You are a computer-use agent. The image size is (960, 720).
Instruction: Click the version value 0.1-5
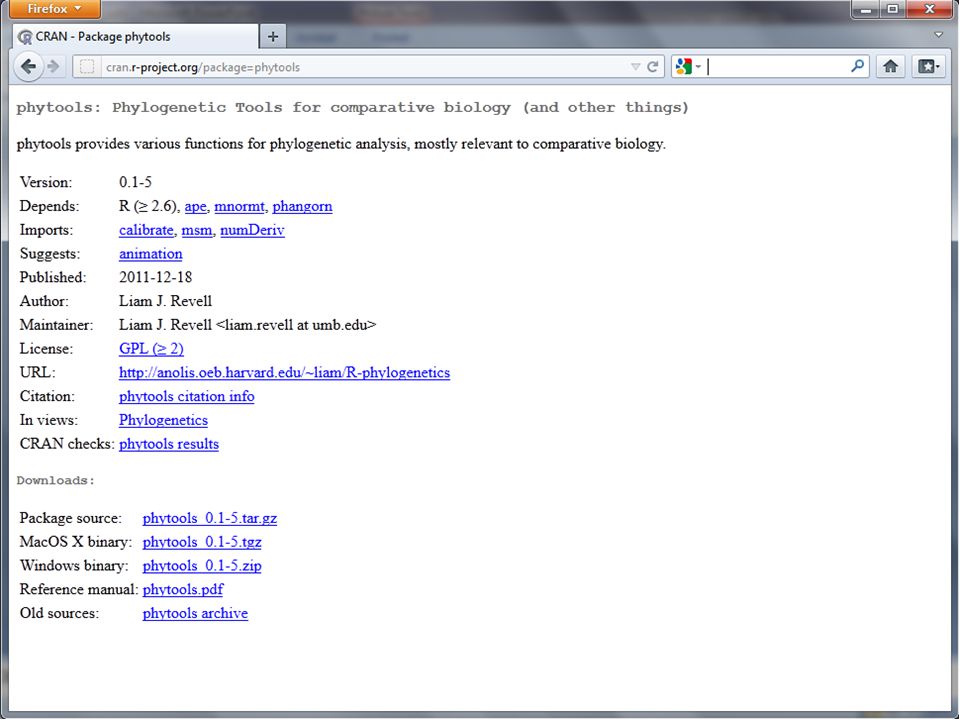(135, 182)
